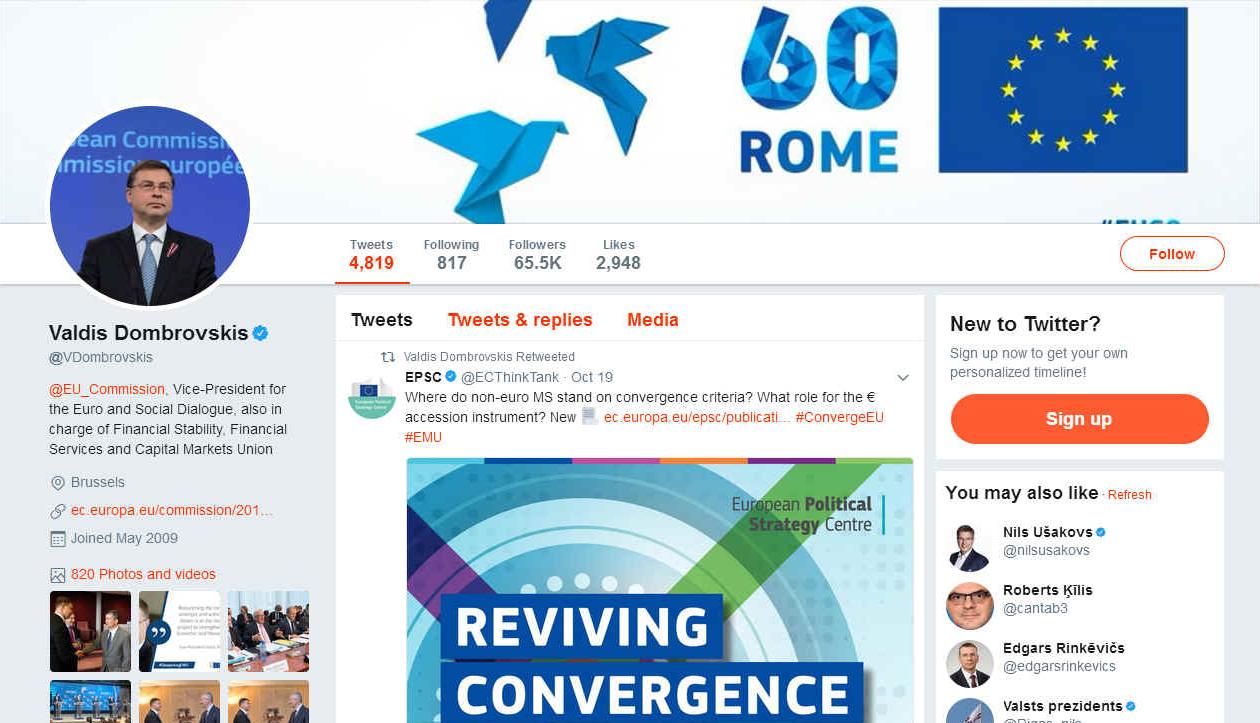Viewport: 1260px width, 723px height.
Task: Refresh the You may also like list
Action: (1130, 495)
